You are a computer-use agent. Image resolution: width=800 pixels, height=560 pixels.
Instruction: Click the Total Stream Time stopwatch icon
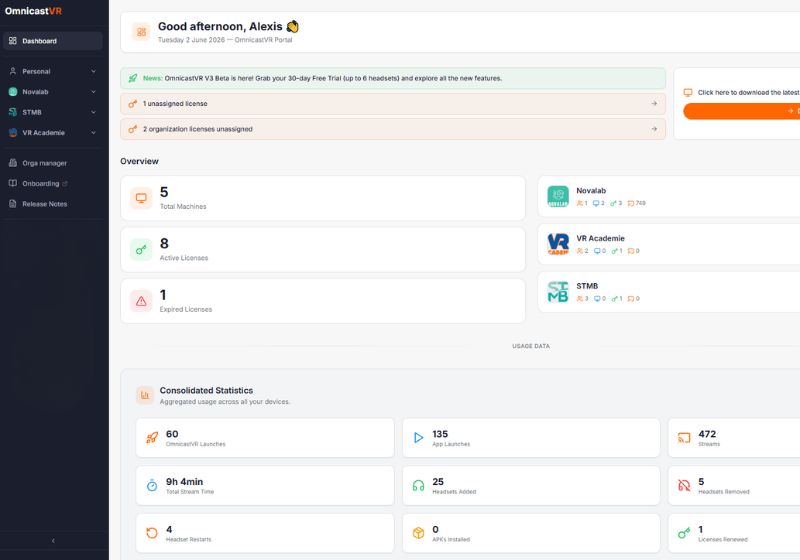152,485
